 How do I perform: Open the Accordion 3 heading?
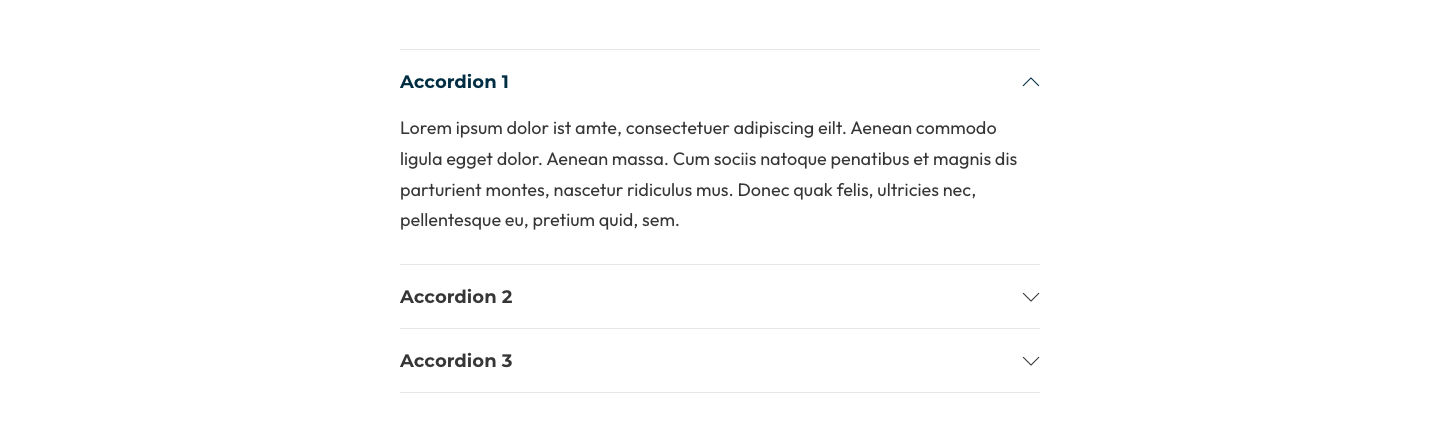pos(456,361)
